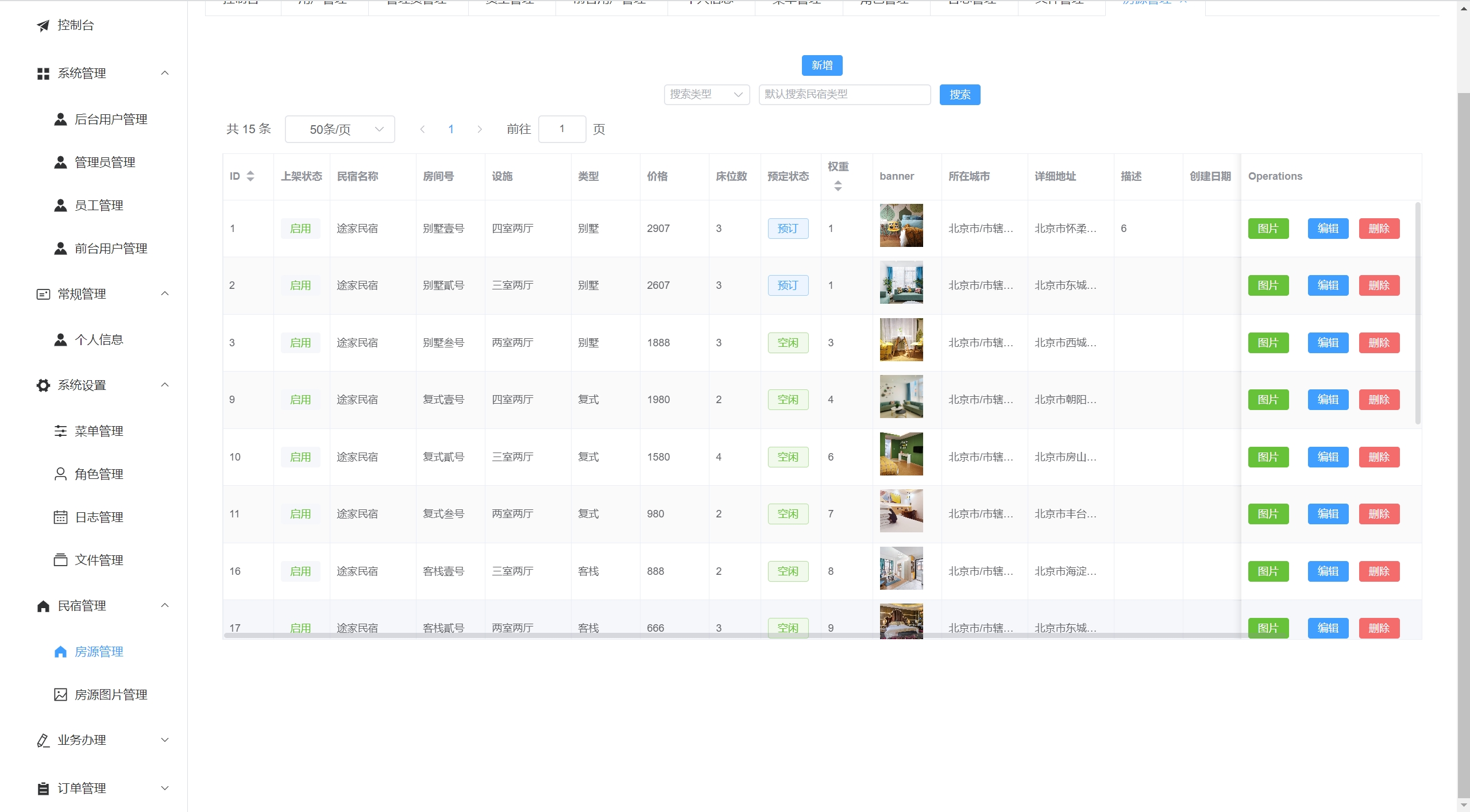This screenshot has width=1470, height=812.
Task: Click the 启用 status tag in row 1
Action: click(300, 229)
